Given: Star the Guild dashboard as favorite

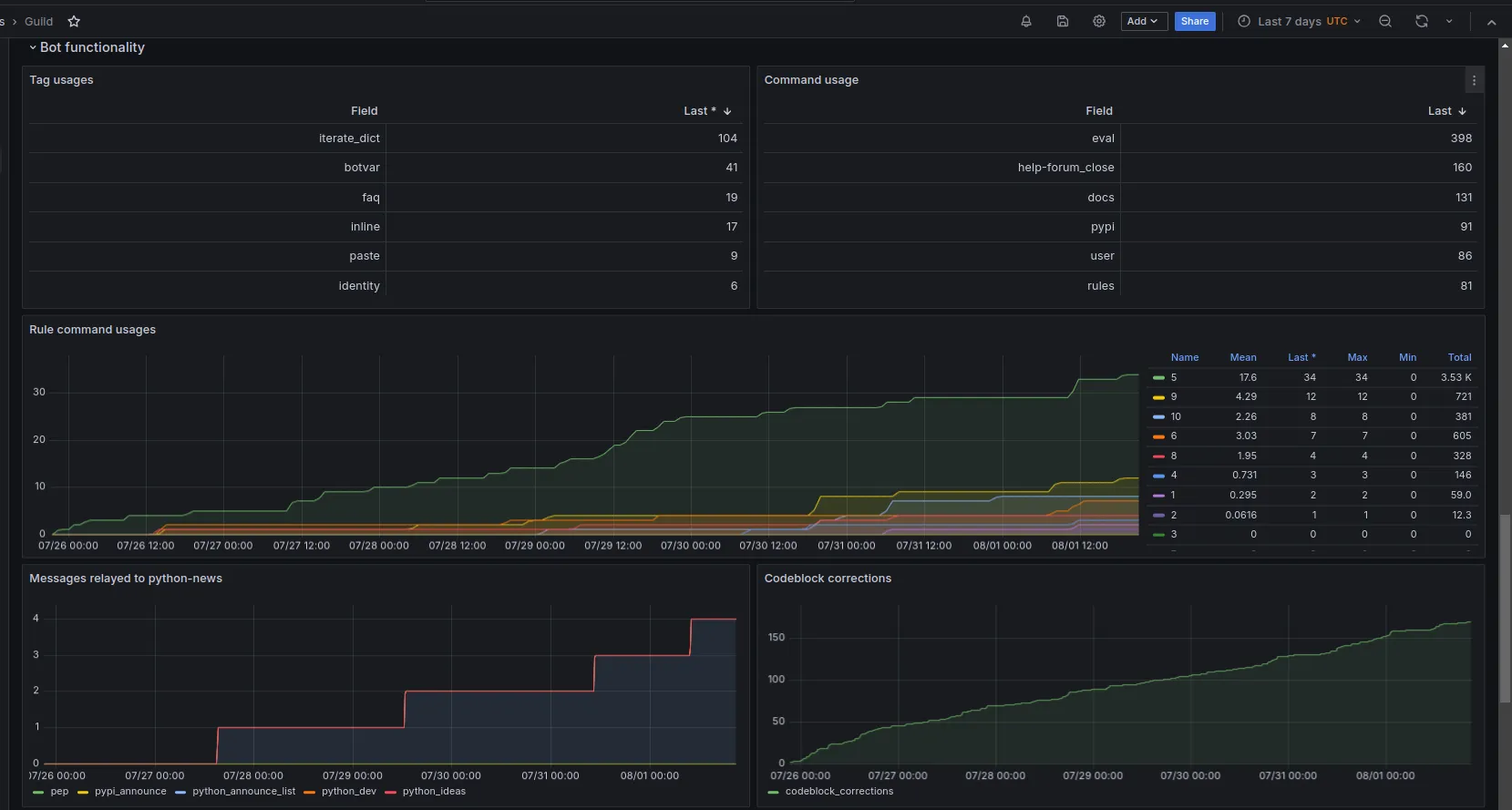Looking at the screenshot, I should [74, 21].
